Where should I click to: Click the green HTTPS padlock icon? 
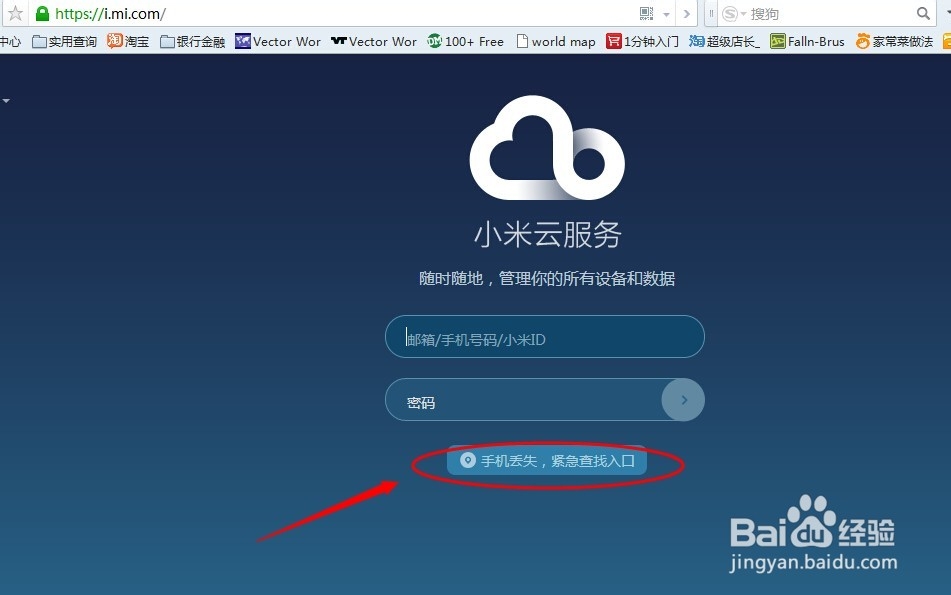tap(42, 13)
